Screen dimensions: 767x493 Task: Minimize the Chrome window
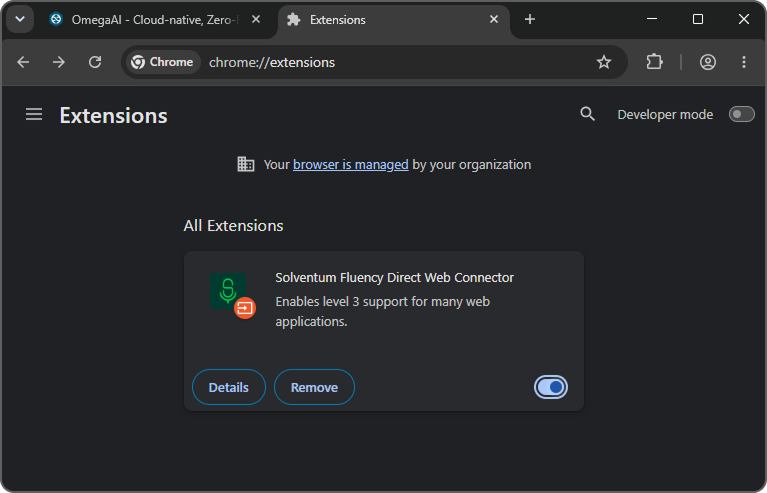tap(652, 19)
